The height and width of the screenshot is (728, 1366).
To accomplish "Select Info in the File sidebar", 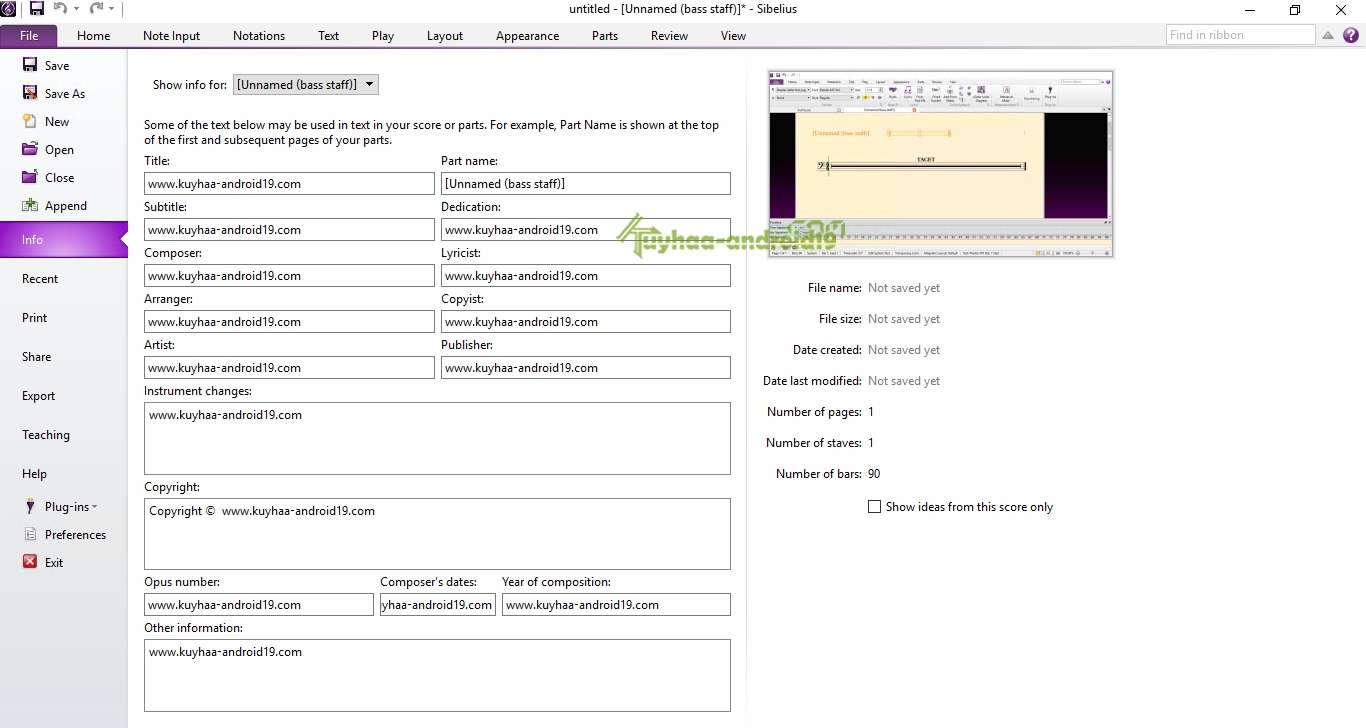I will [64, 240].
